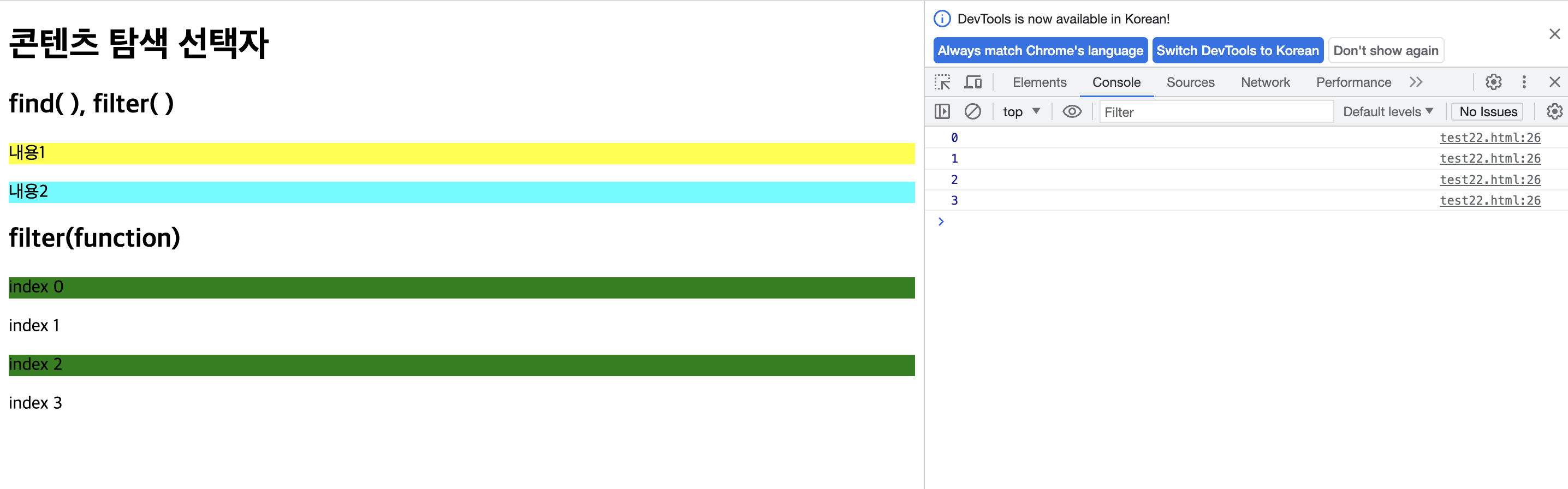Switch to the Sources tab
The width and height of the screenshot is (1568, 489).
(x=1190, y=82)
